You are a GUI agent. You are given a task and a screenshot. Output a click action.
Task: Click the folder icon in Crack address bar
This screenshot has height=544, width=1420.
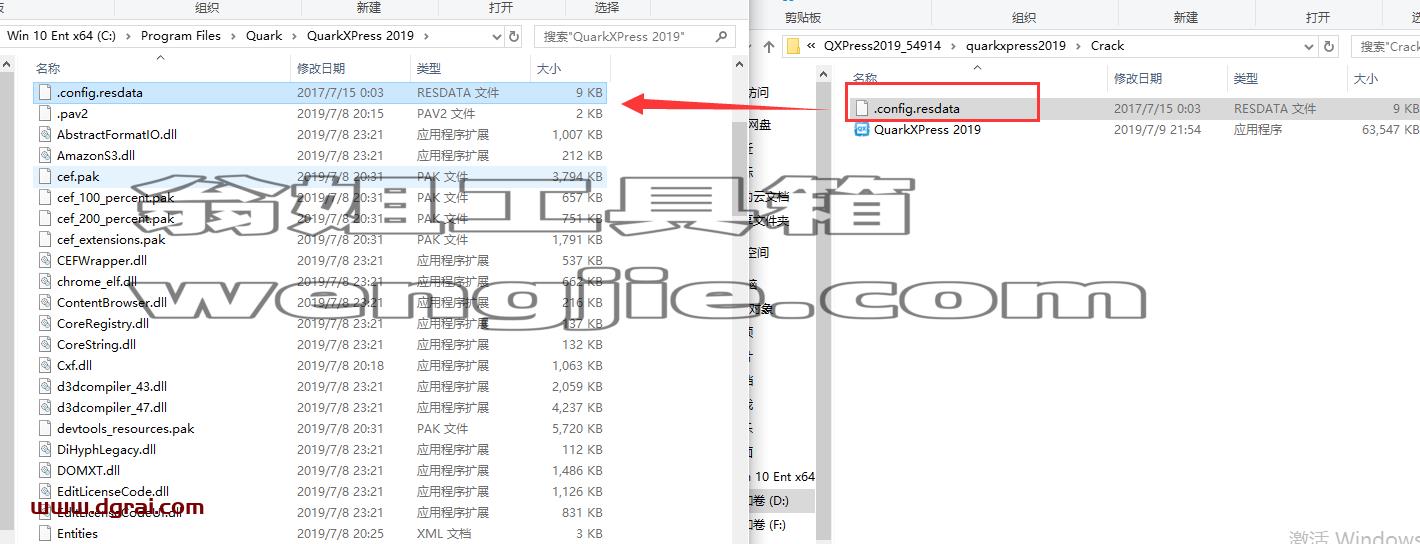tap(793, 46)
